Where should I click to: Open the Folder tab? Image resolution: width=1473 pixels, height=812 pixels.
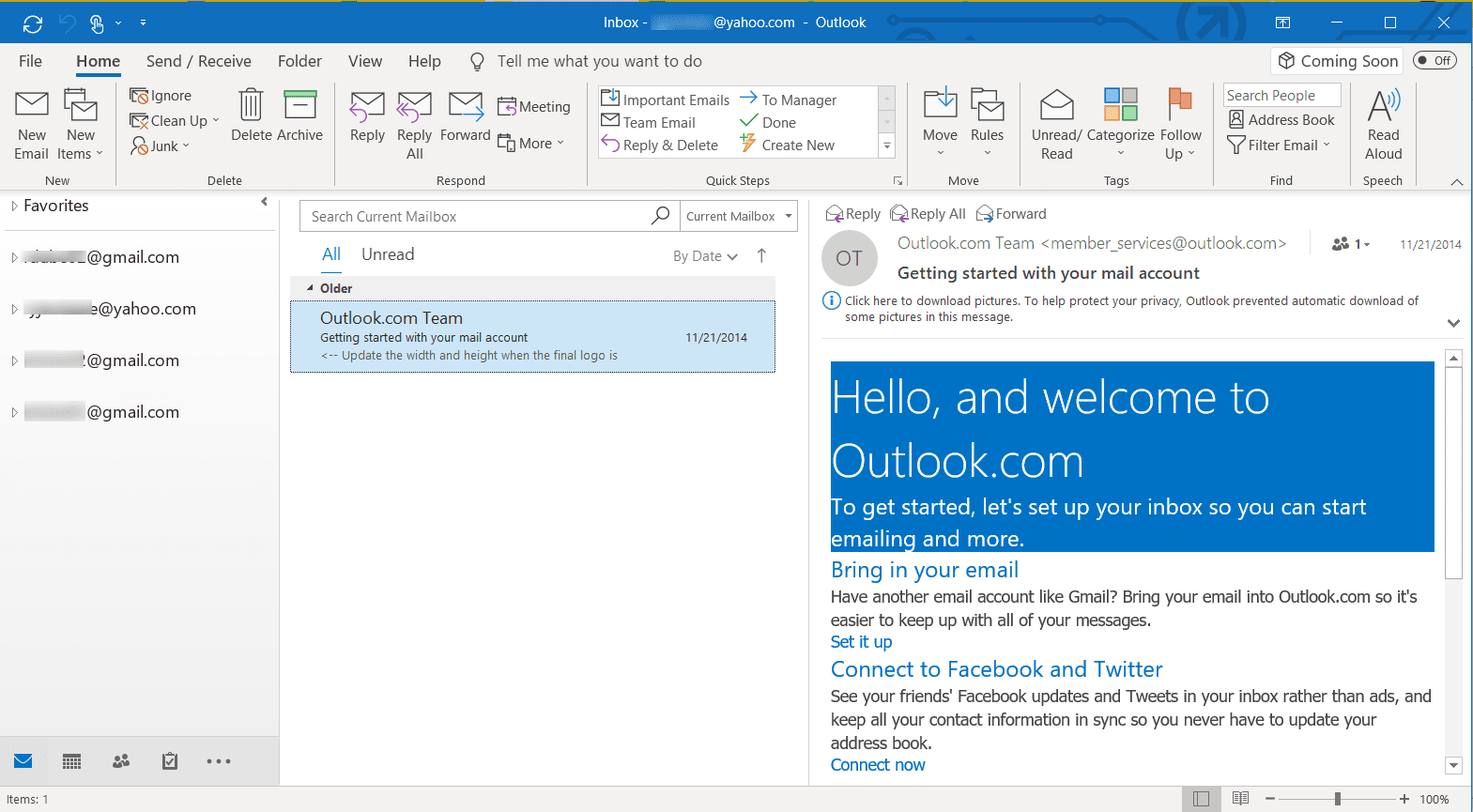(x=299, y=61)
